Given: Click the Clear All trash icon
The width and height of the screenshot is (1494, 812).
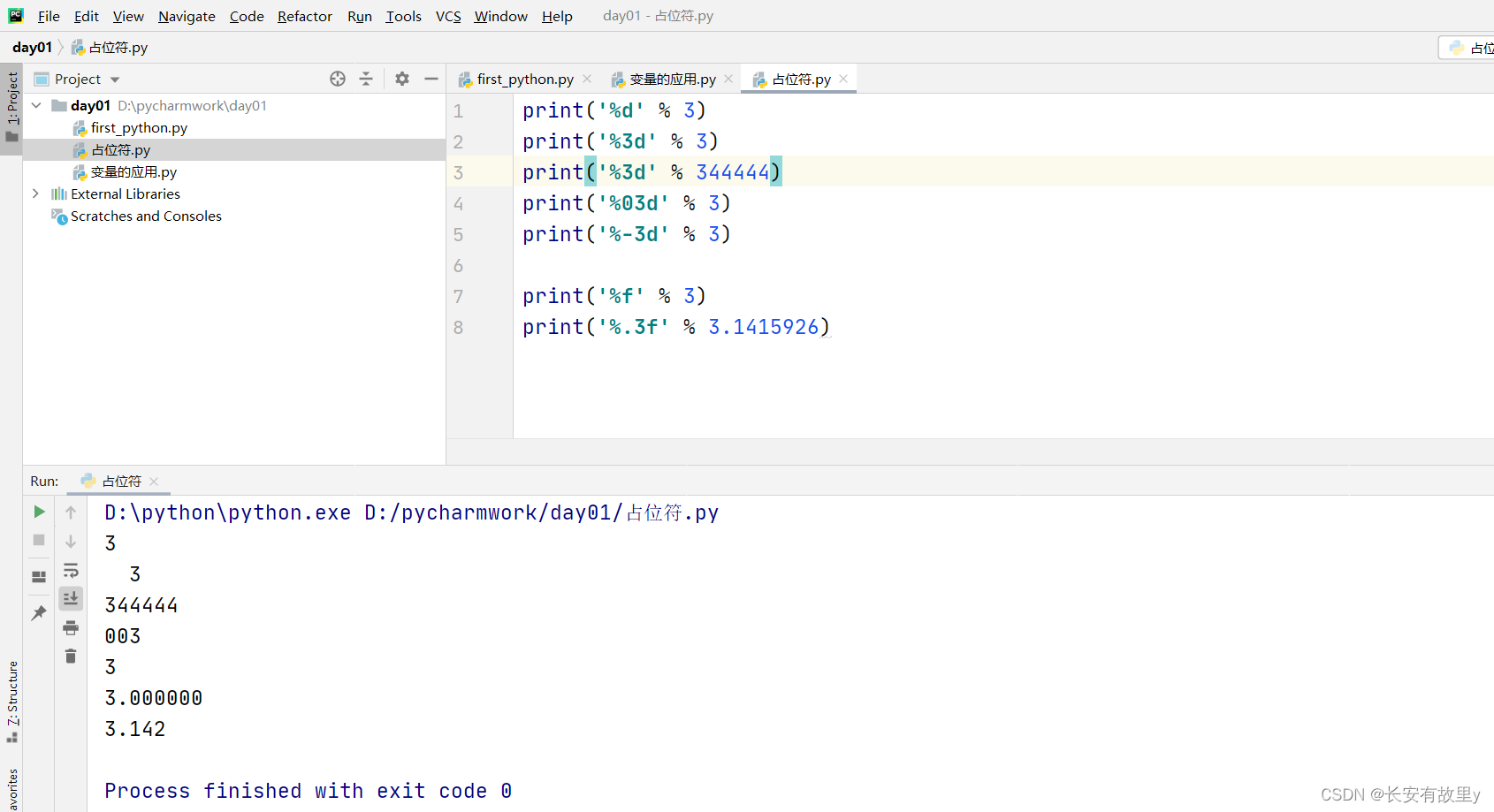Looking at the screenshot, I should tap(71, 656).
